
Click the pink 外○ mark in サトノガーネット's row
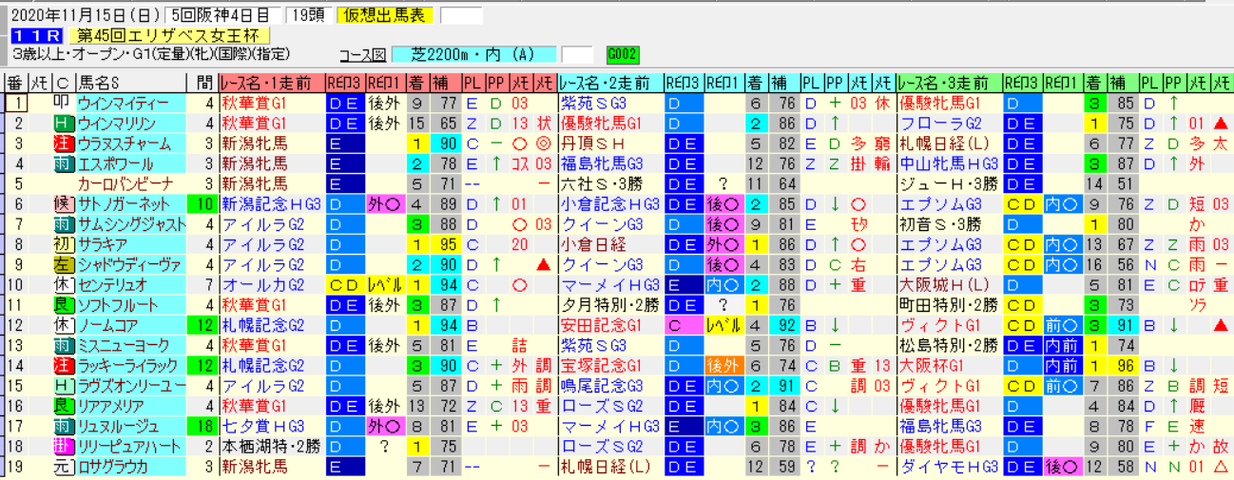pyautogui.click(x=385, y=203)
